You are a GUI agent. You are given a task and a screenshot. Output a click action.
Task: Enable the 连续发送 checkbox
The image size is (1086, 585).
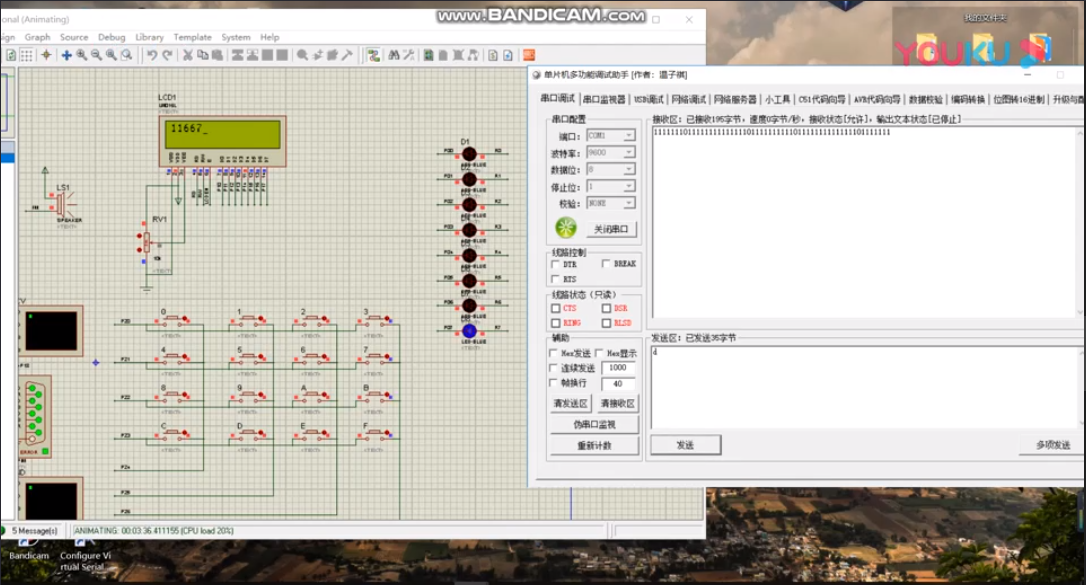coord(553,368)
